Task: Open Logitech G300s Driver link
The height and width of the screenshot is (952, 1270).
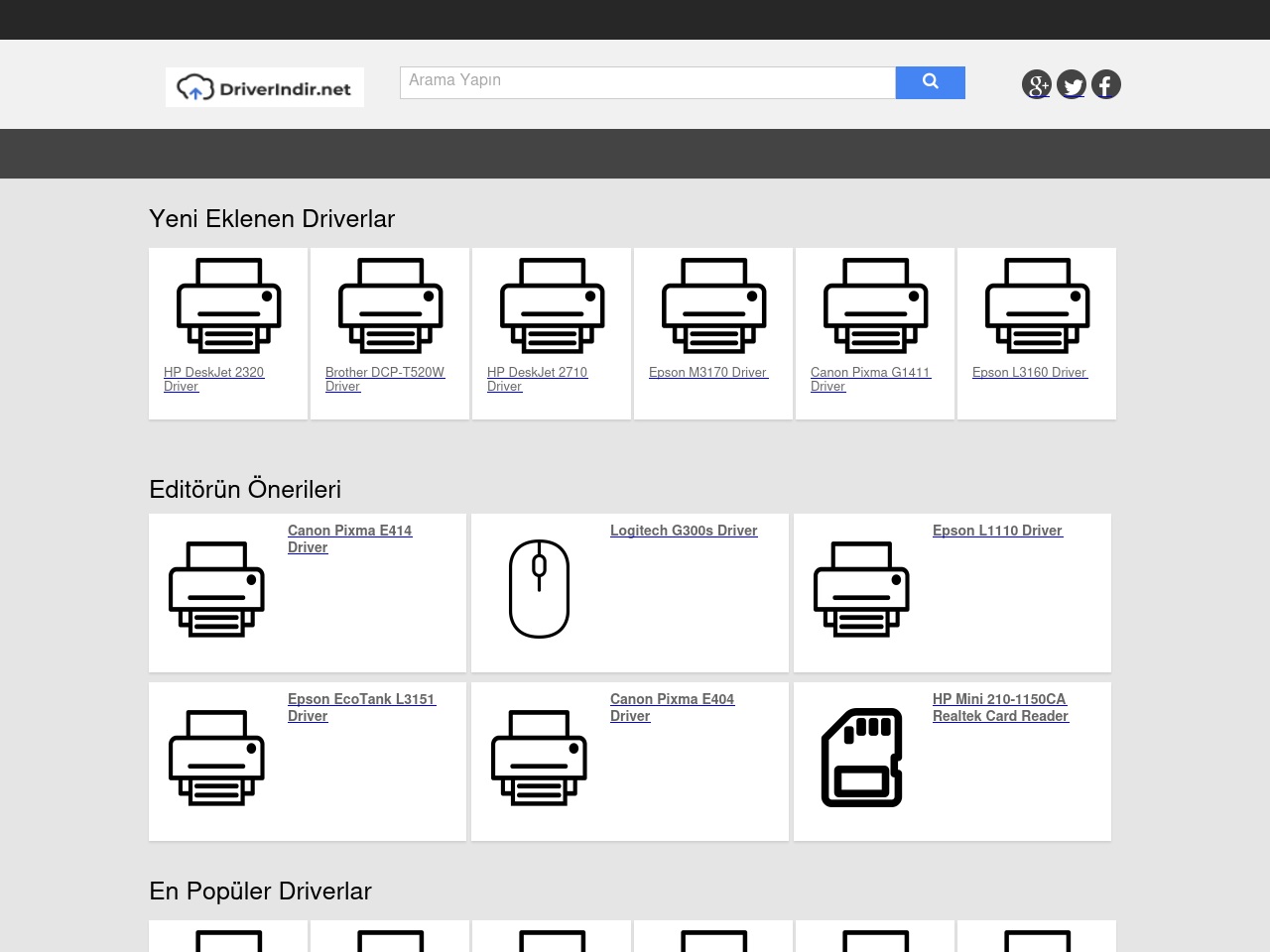Action: pyautogui.click(x=684, y=531)
